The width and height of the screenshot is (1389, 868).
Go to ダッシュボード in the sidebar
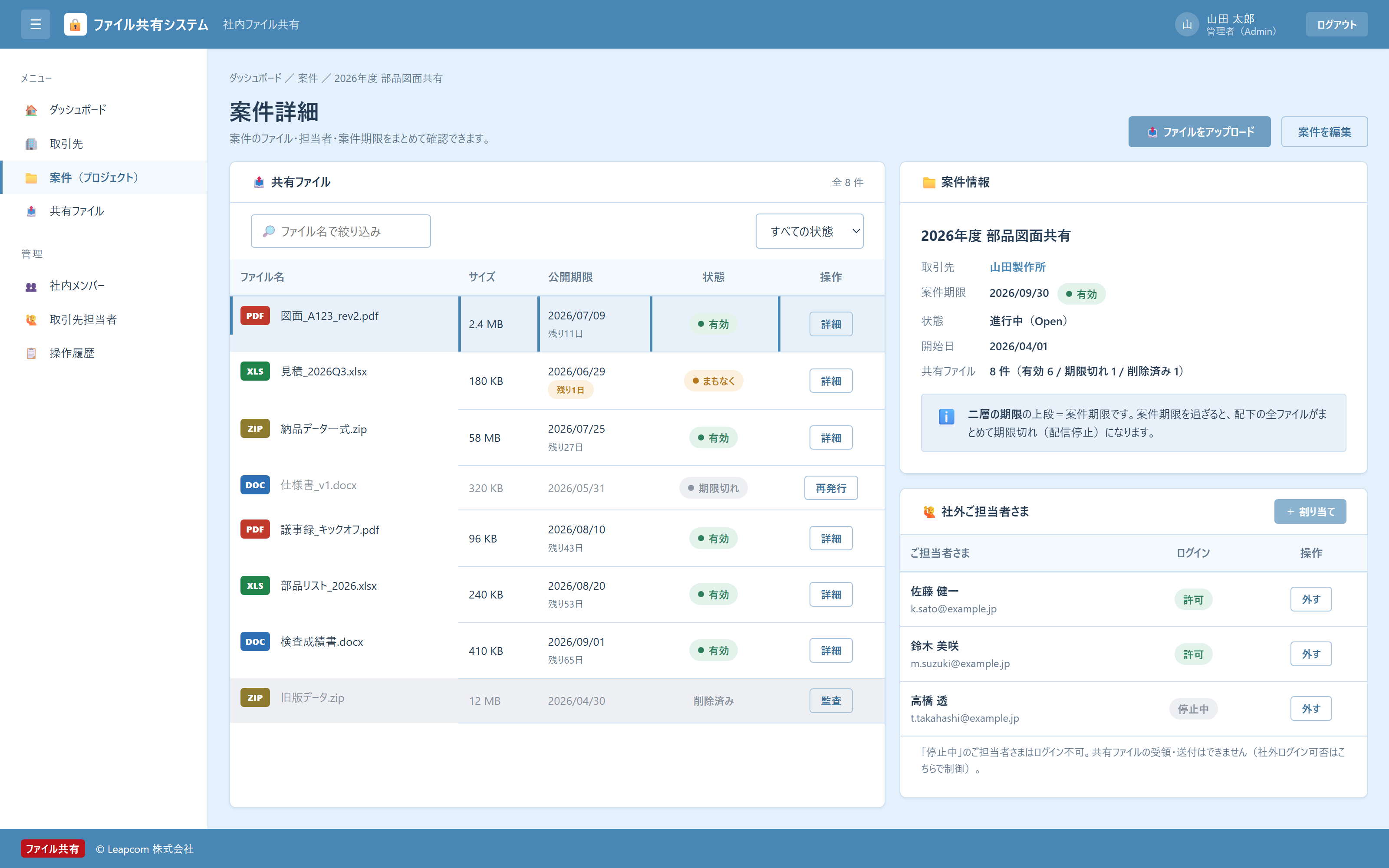tap(103, 110)
